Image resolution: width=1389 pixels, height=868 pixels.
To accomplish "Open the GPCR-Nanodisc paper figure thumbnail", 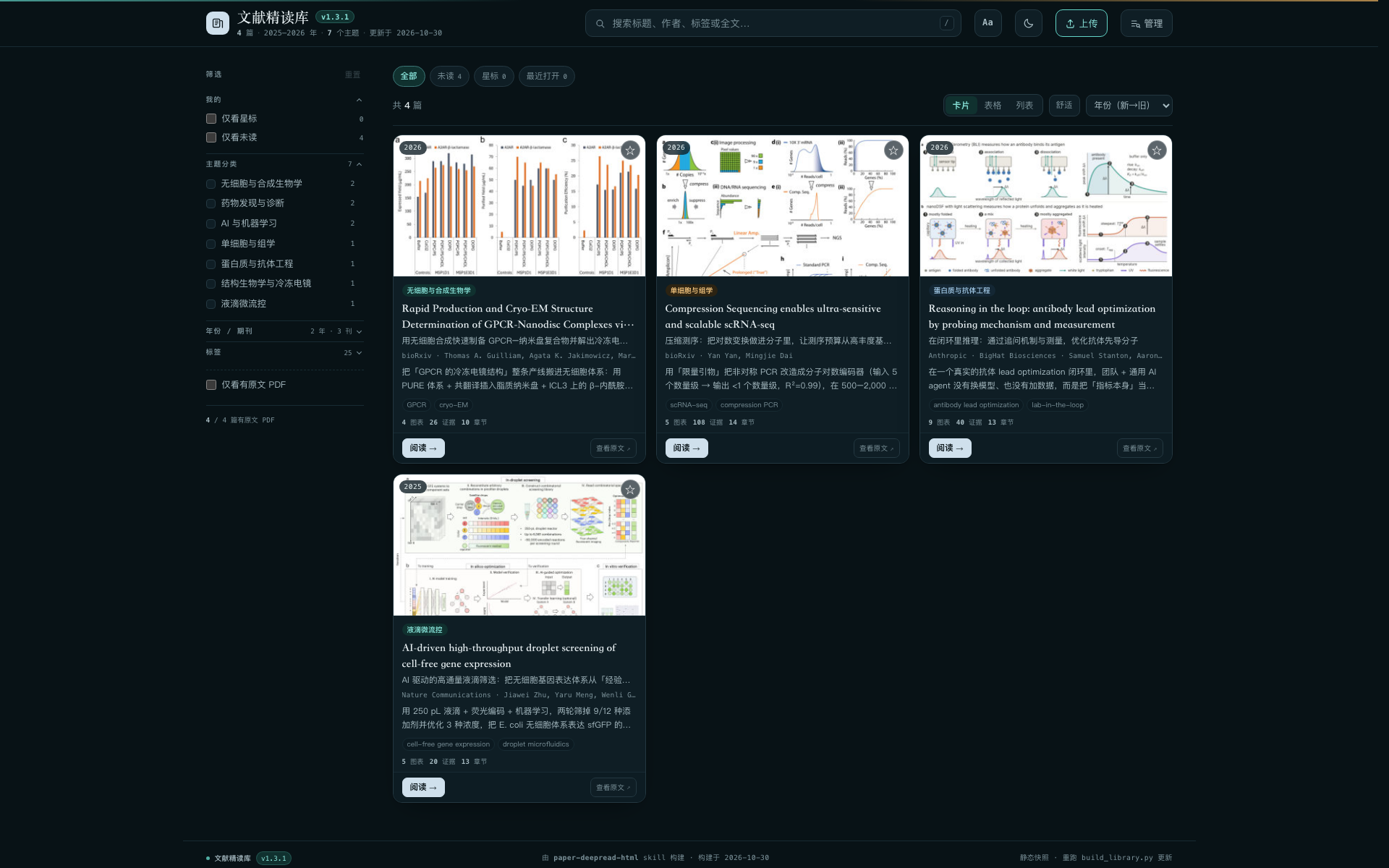I will pyautogui.click(x=519, y=206).
